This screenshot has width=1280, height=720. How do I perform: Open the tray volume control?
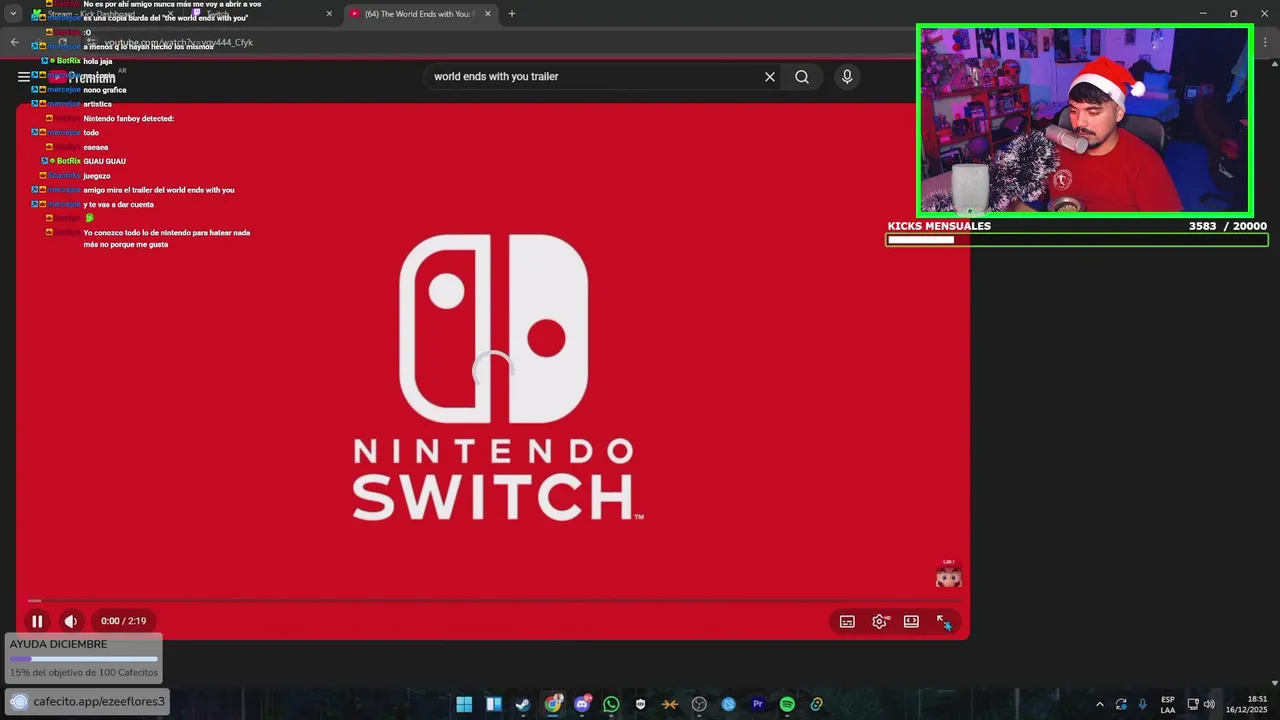pos(1209,704)
